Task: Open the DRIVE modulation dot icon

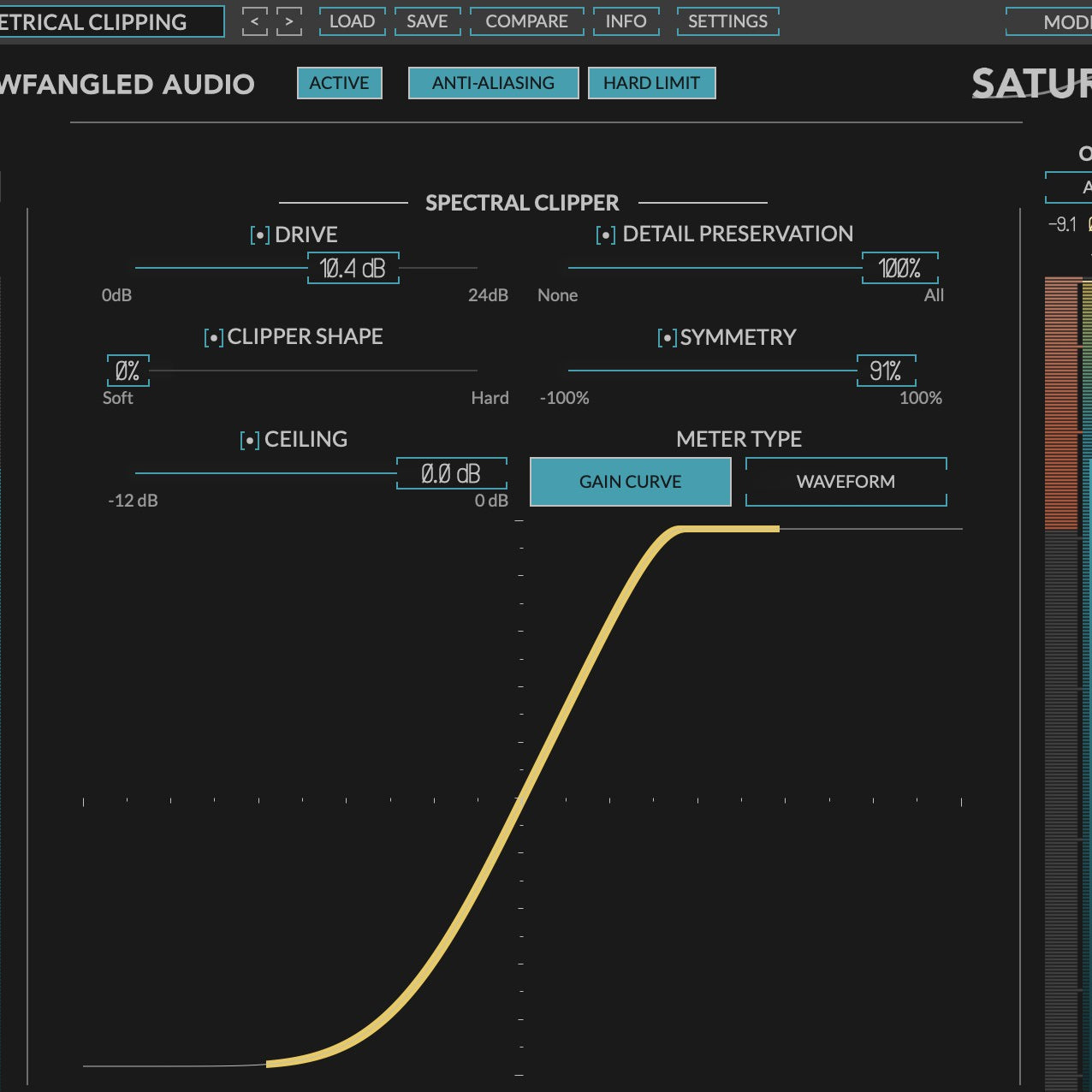Action: coord(259,234)
